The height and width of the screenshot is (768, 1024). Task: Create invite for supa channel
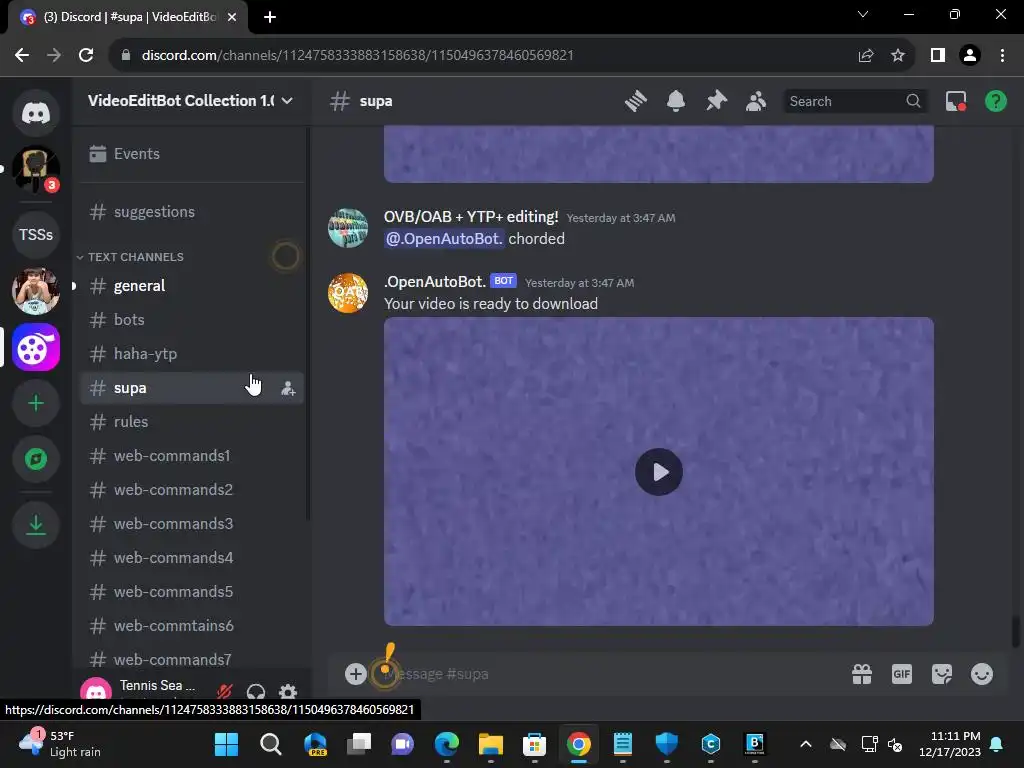[x=288, y=389]
